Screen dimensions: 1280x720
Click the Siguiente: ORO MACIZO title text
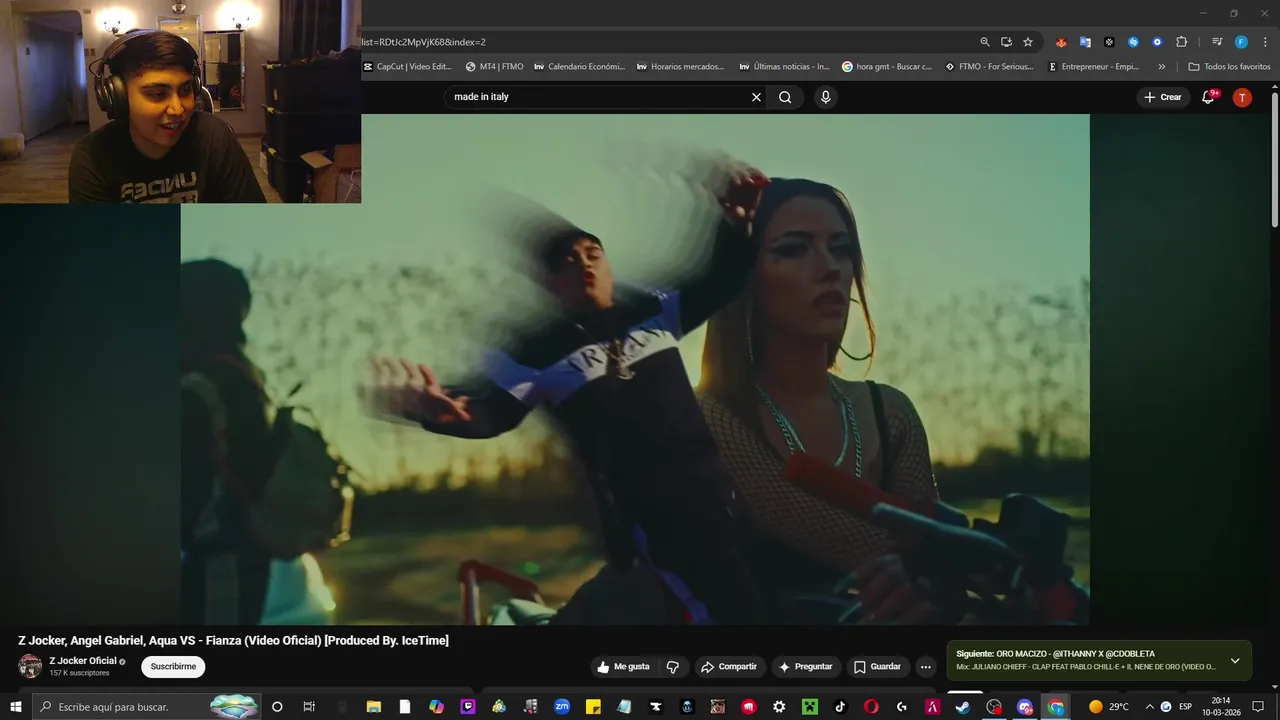[x=1055, y=654]
